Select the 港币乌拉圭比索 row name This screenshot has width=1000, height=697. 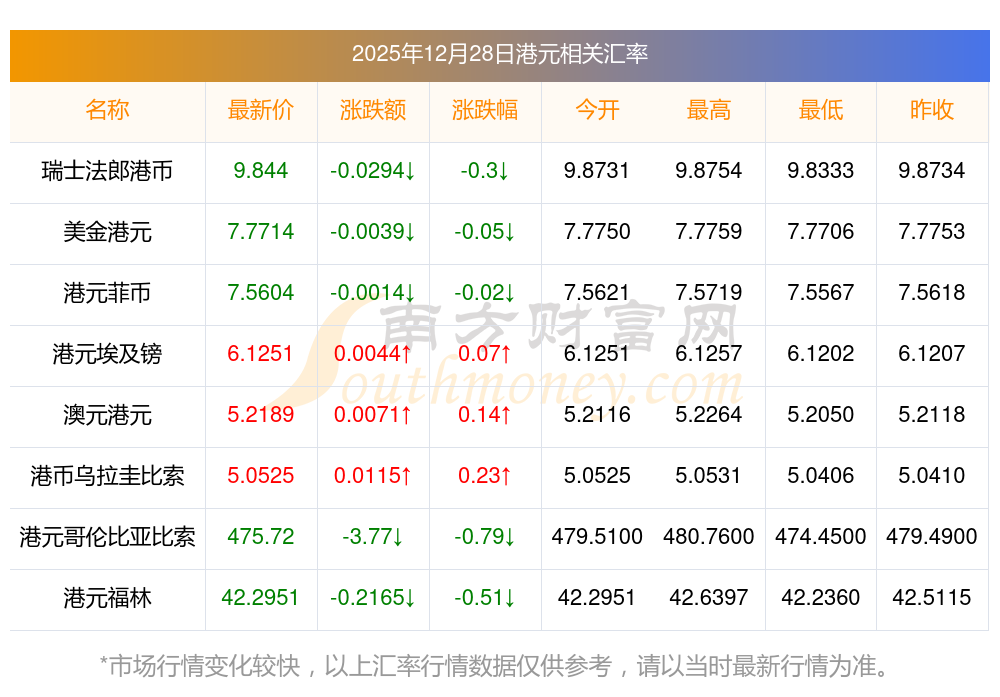click(x=107, y=476)
